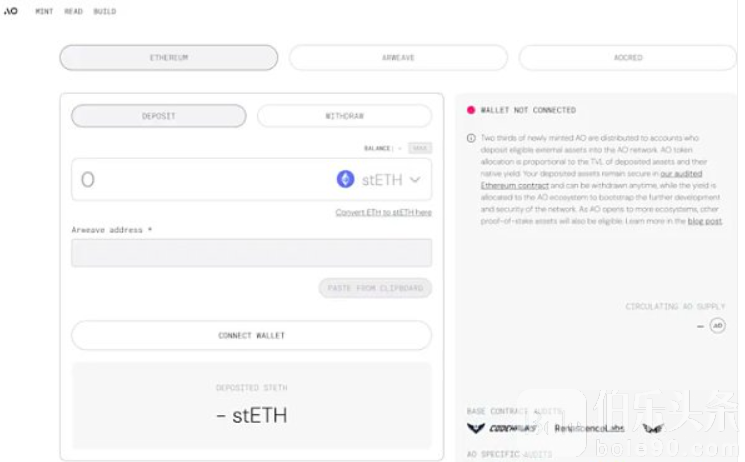Click the Paste From Clipboard button

375,288
